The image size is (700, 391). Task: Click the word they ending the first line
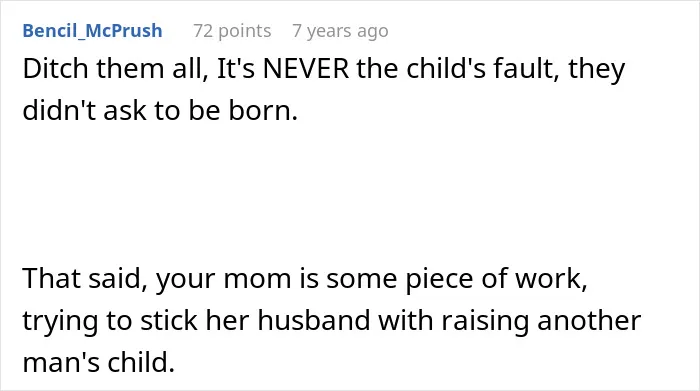coord(596,70)
